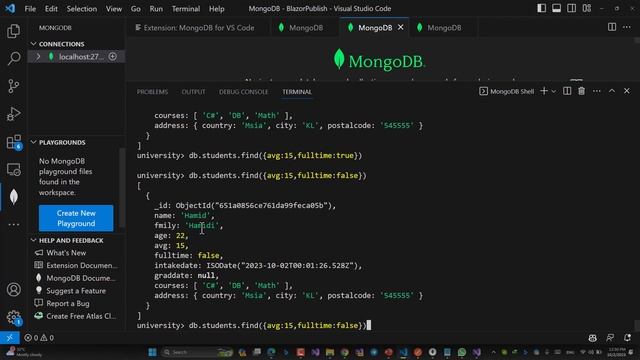
Task: Open What's New link
Action: tap(66, 253)
